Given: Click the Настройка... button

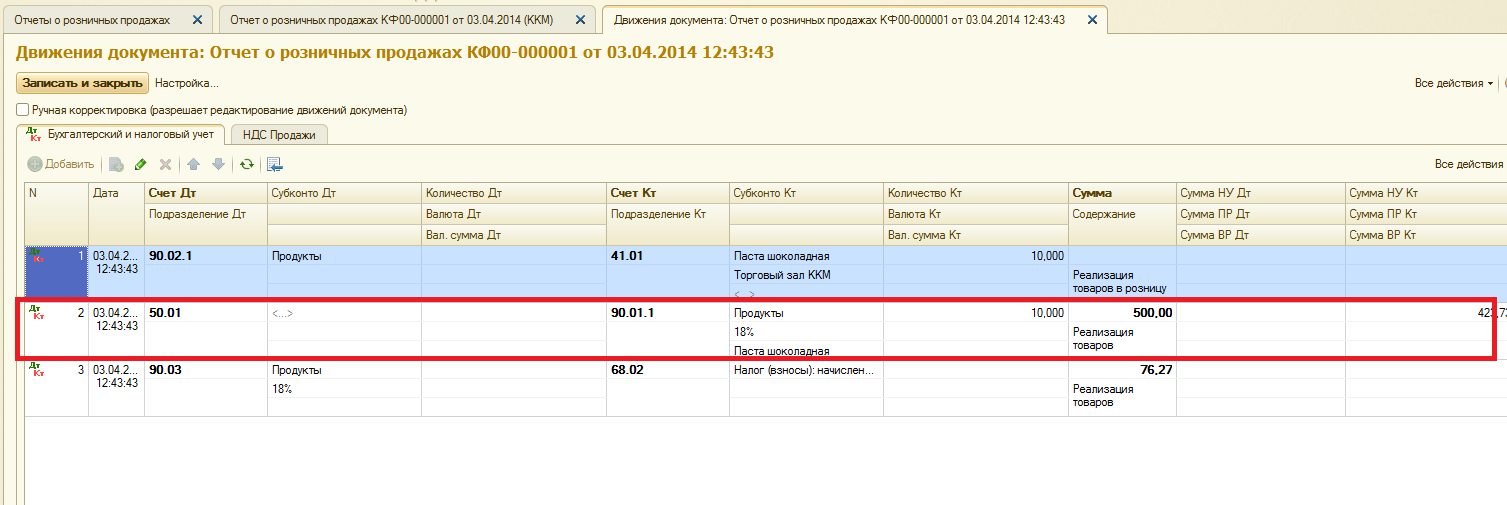Looking at the screenshot, I should tap(186, 83).
